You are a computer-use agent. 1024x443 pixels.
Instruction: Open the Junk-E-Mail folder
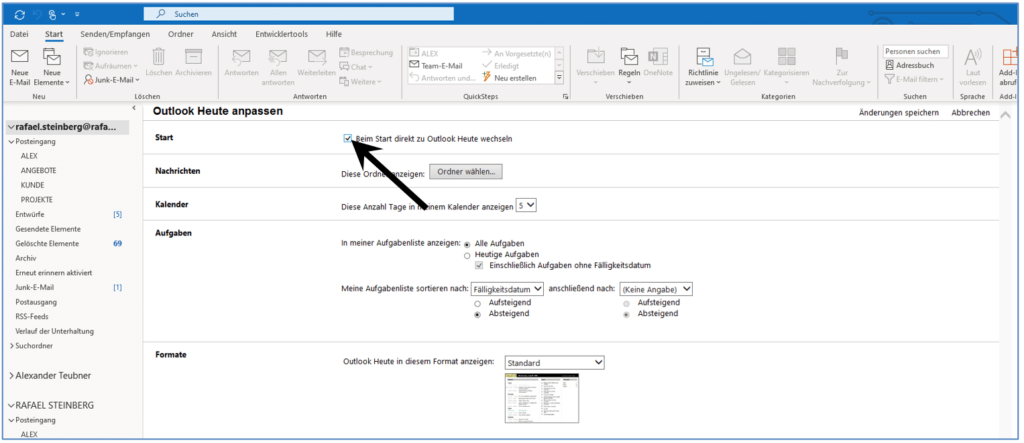click(x=35, y=287)
